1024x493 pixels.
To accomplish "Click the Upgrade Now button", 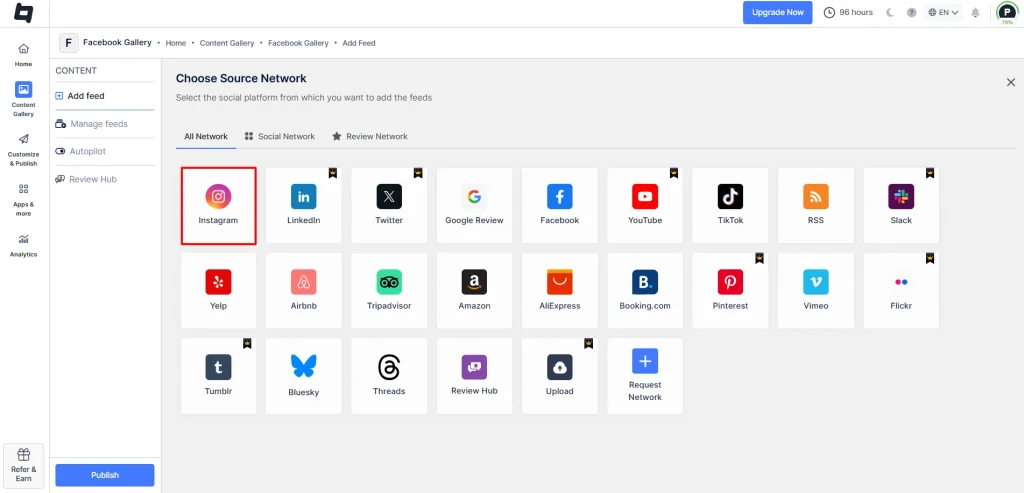I will (777, 13).
